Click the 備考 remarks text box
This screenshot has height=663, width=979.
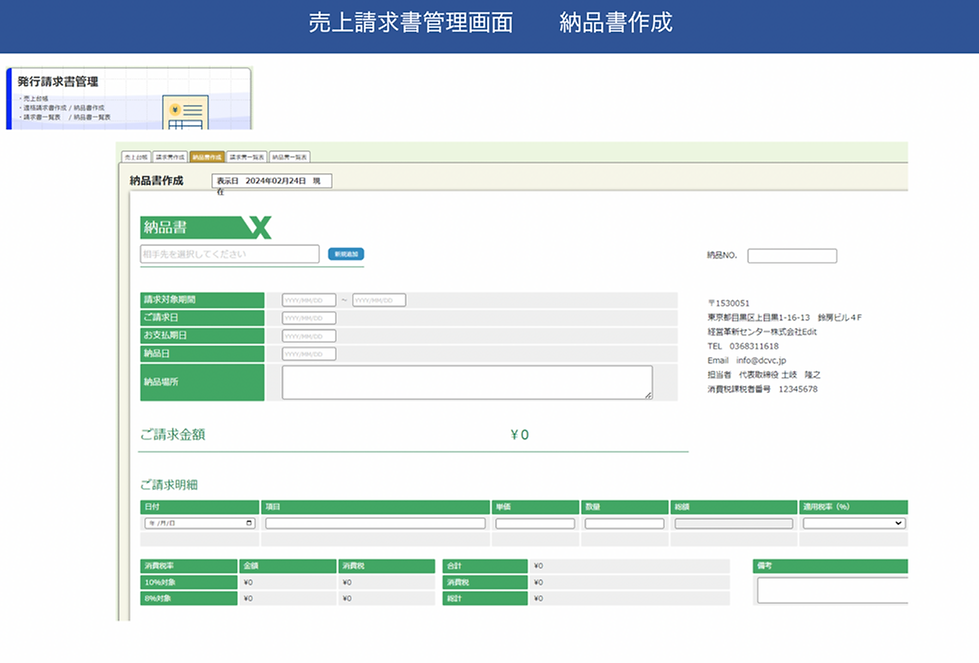coord(833,590)
